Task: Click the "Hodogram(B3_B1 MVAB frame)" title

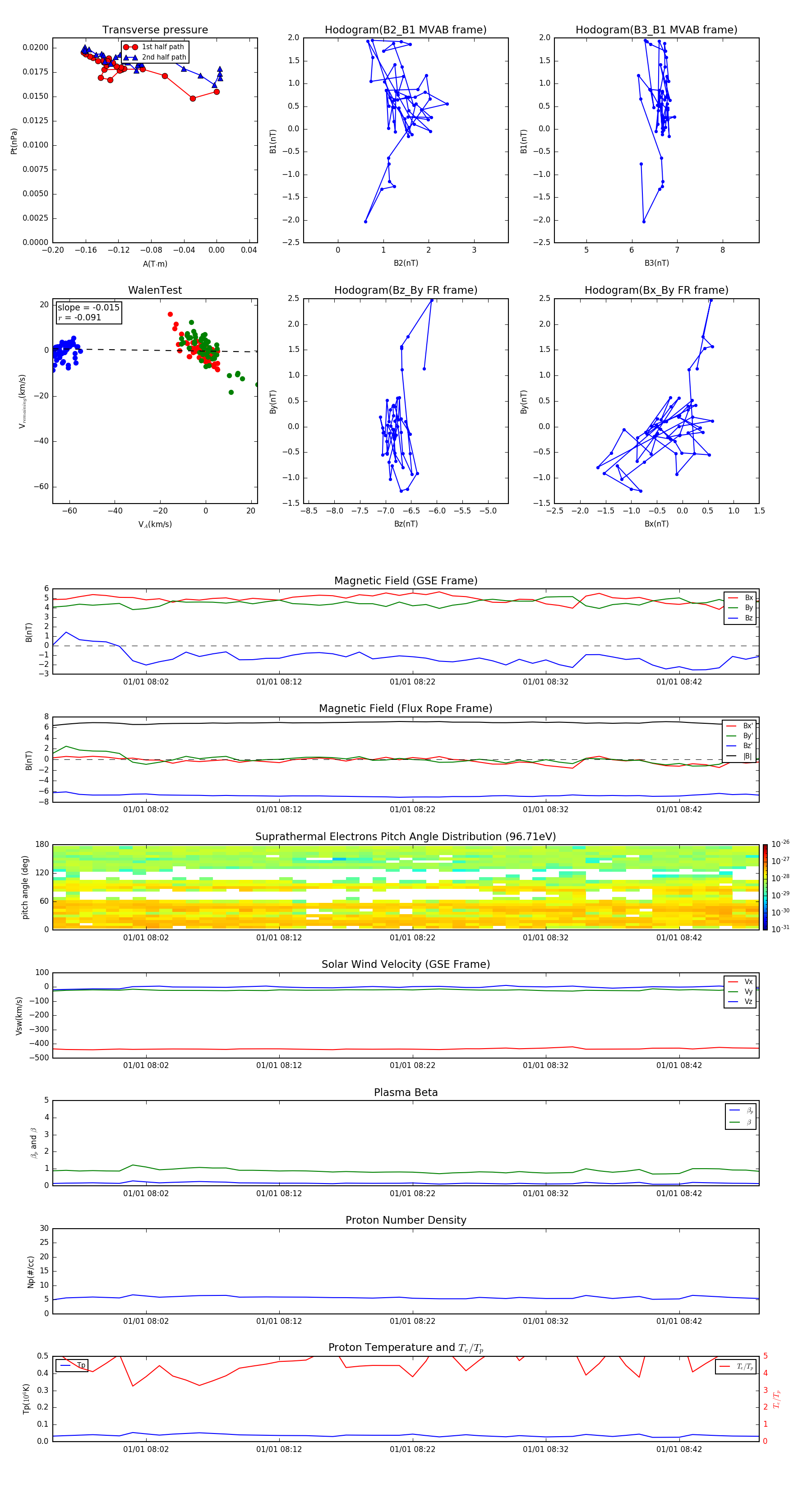Action: 656,30
